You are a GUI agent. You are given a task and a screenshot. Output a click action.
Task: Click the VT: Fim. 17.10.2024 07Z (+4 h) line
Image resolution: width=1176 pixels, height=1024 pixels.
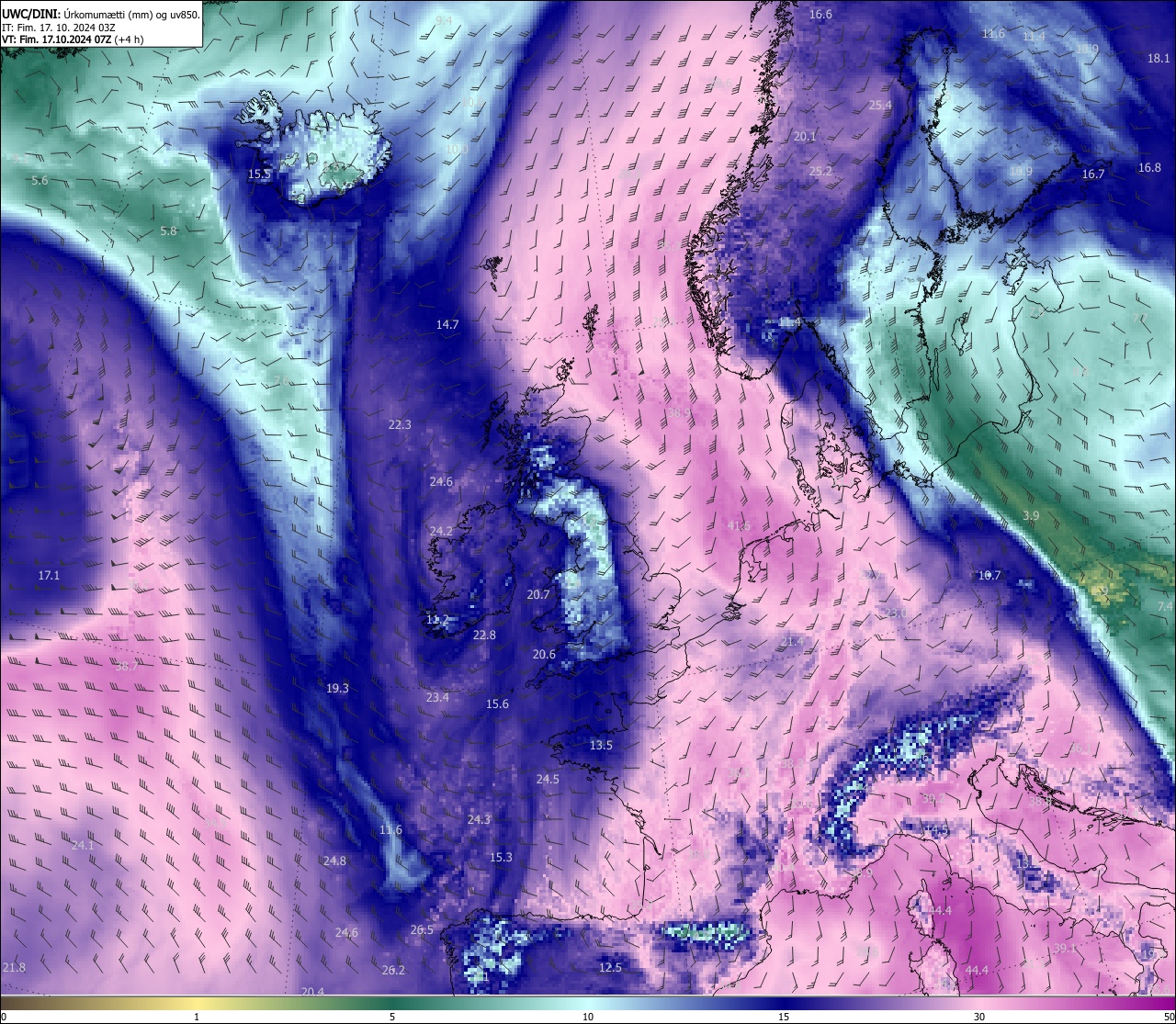[x=72, y=39]
